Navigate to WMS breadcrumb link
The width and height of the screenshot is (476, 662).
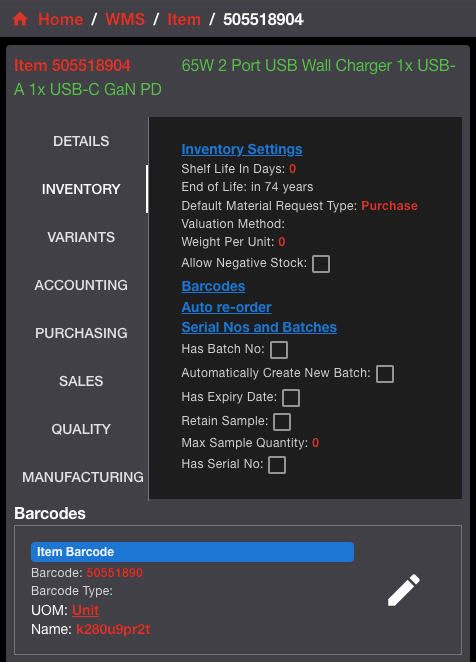point(125,19)
